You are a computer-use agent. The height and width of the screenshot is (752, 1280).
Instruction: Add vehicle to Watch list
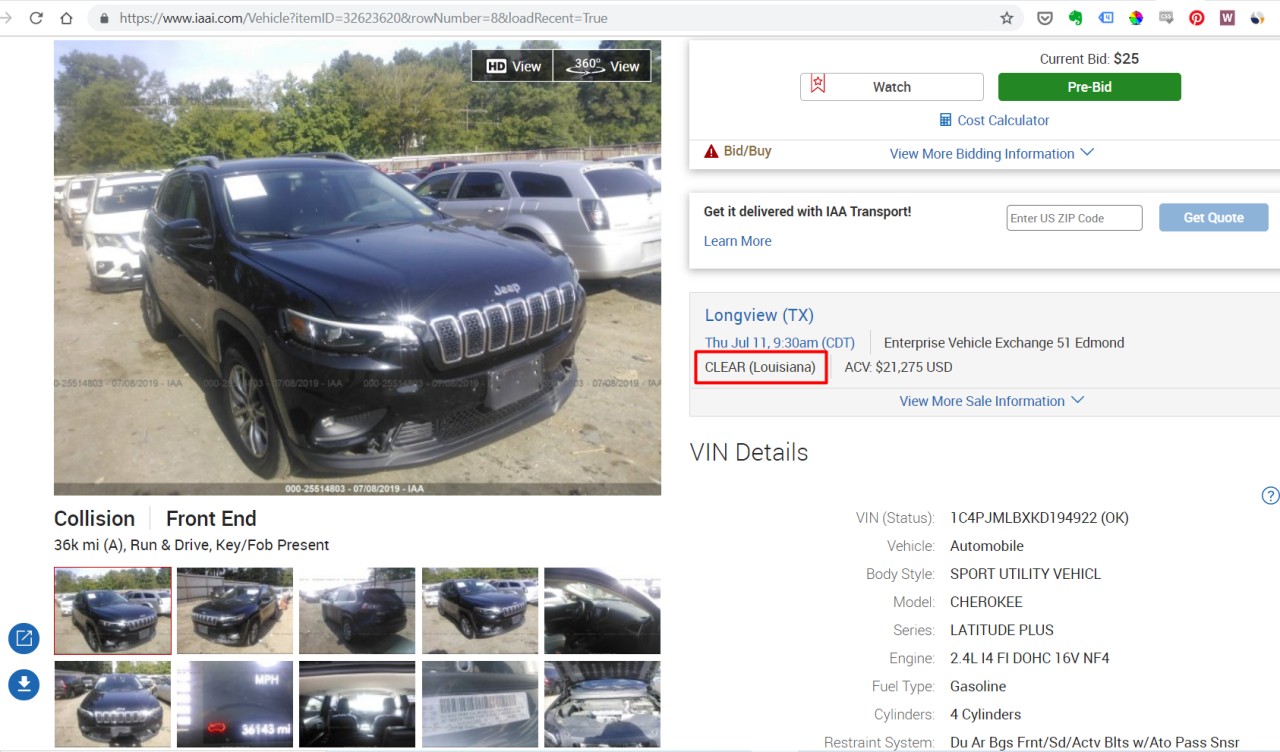click(x=891, y=87)
